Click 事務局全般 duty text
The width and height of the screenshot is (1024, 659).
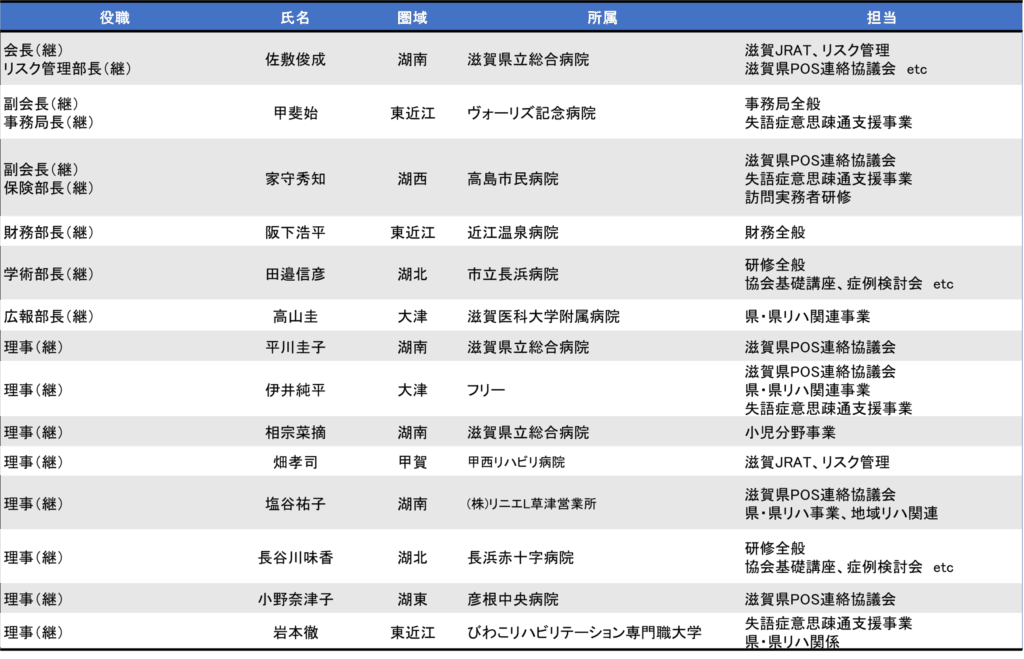click(x=782, y=104)
